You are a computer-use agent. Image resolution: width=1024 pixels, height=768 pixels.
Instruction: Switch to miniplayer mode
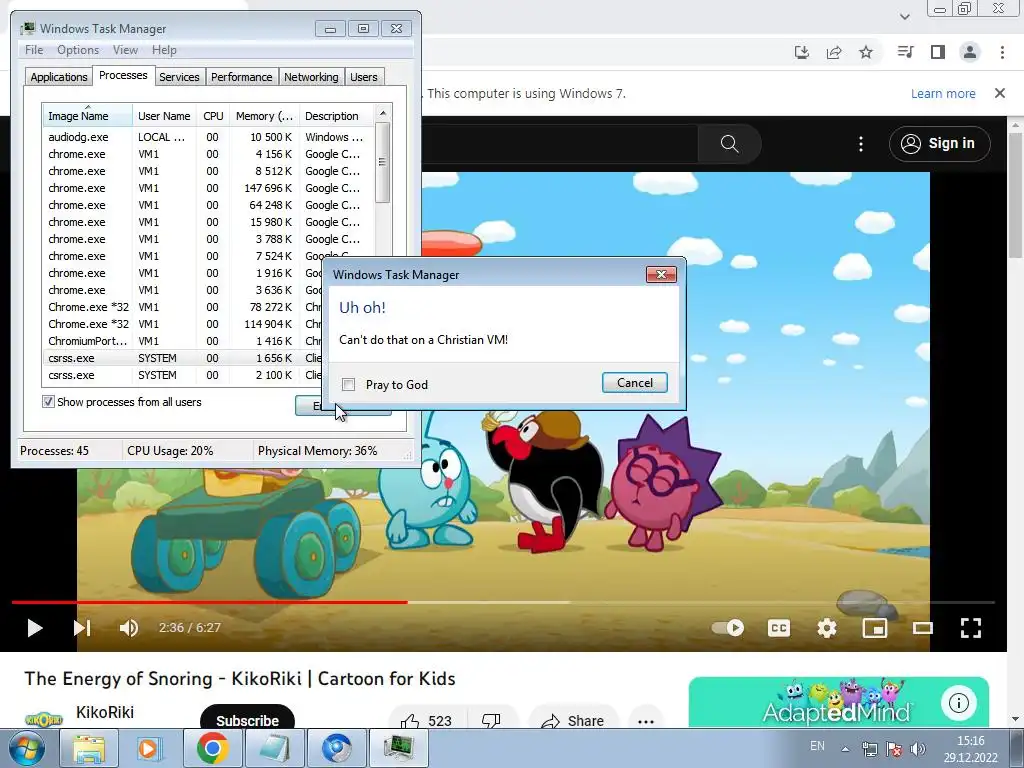click(x=874, y=628)
